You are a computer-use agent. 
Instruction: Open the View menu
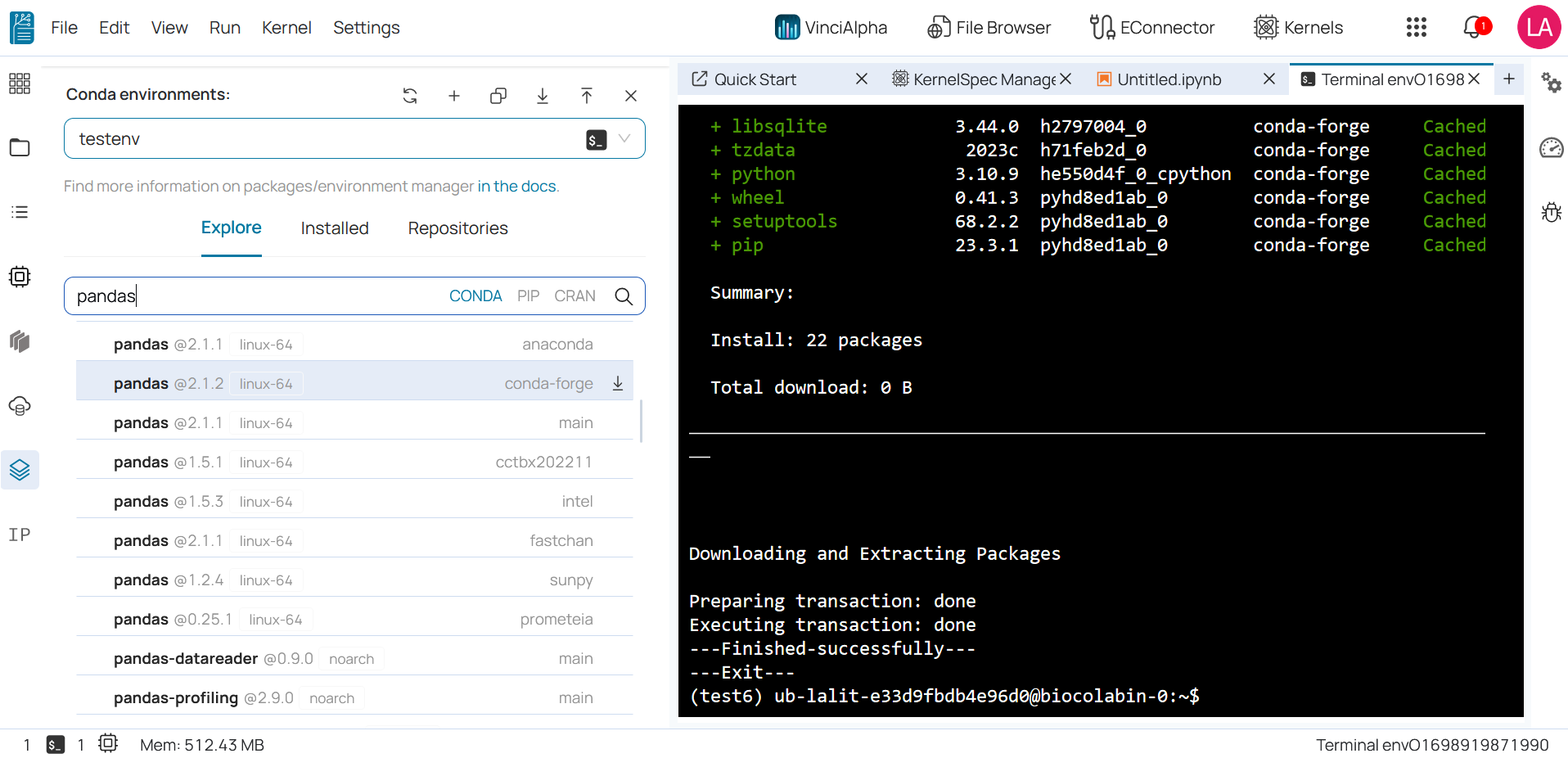click(x=169, y=28)
